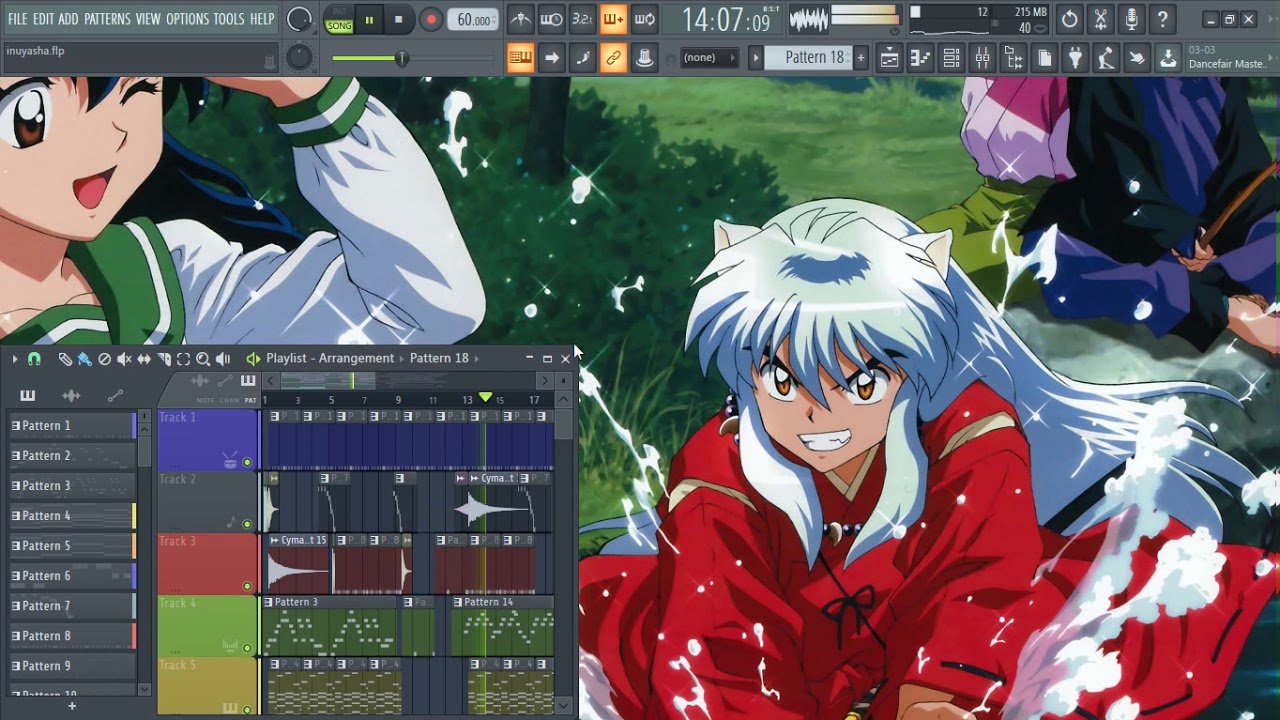Toggle the recording countdown
1280x720 pixels.
[582, 19]
